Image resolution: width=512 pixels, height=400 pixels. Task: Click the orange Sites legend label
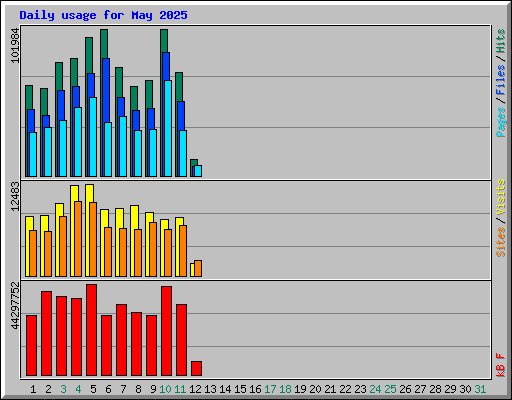pos(501,242)
